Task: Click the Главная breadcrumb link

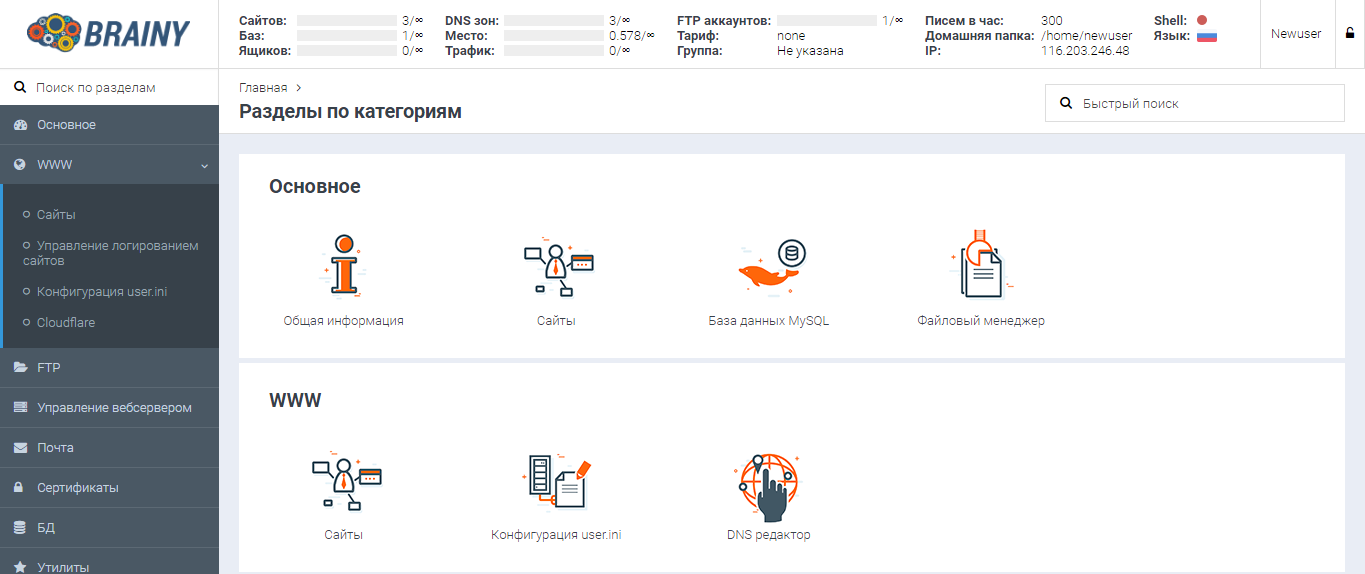Action: pos(263,88)
